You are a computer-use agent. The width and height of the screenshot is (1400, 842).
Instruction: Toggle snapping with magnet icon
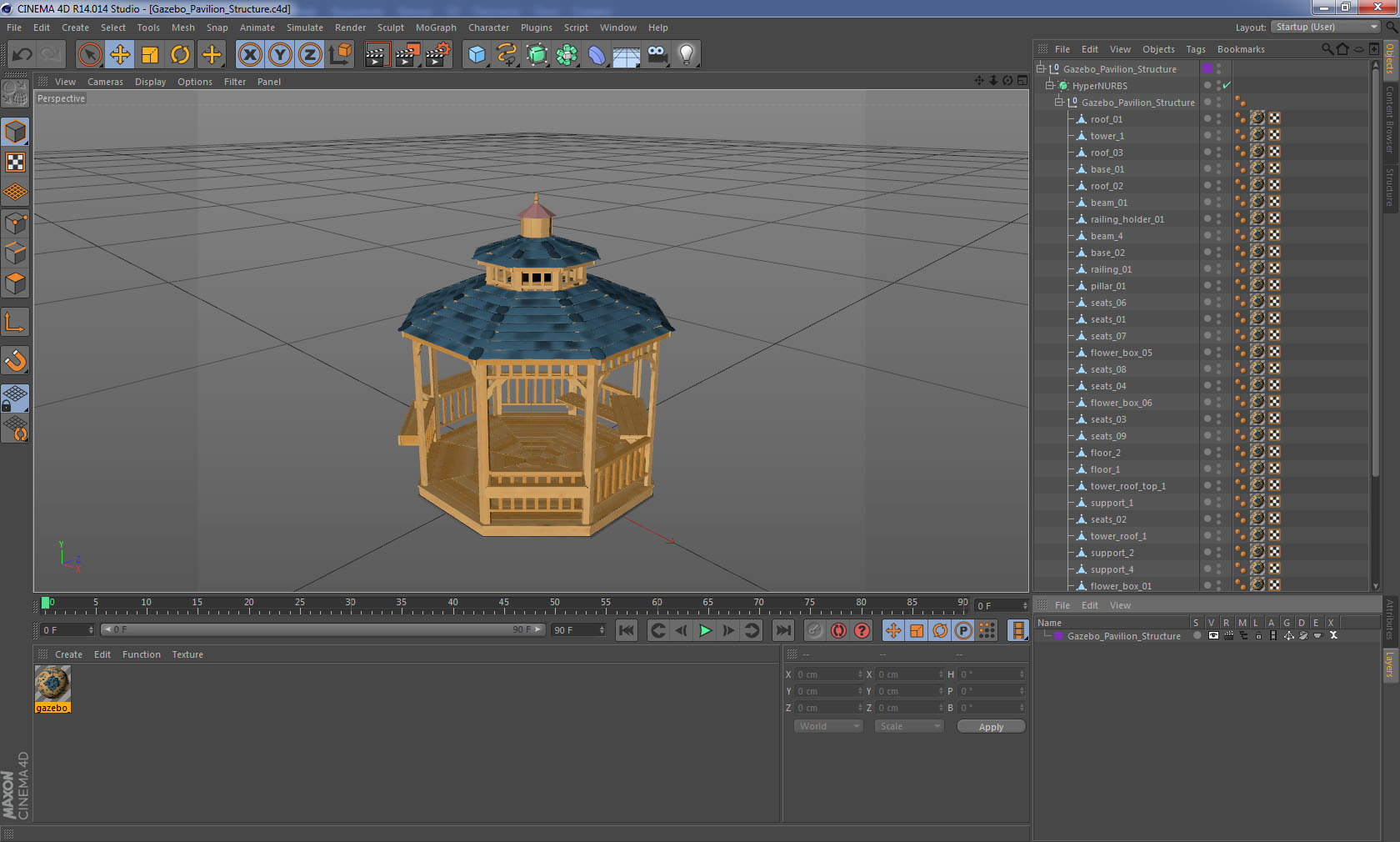tap(16, 361)
